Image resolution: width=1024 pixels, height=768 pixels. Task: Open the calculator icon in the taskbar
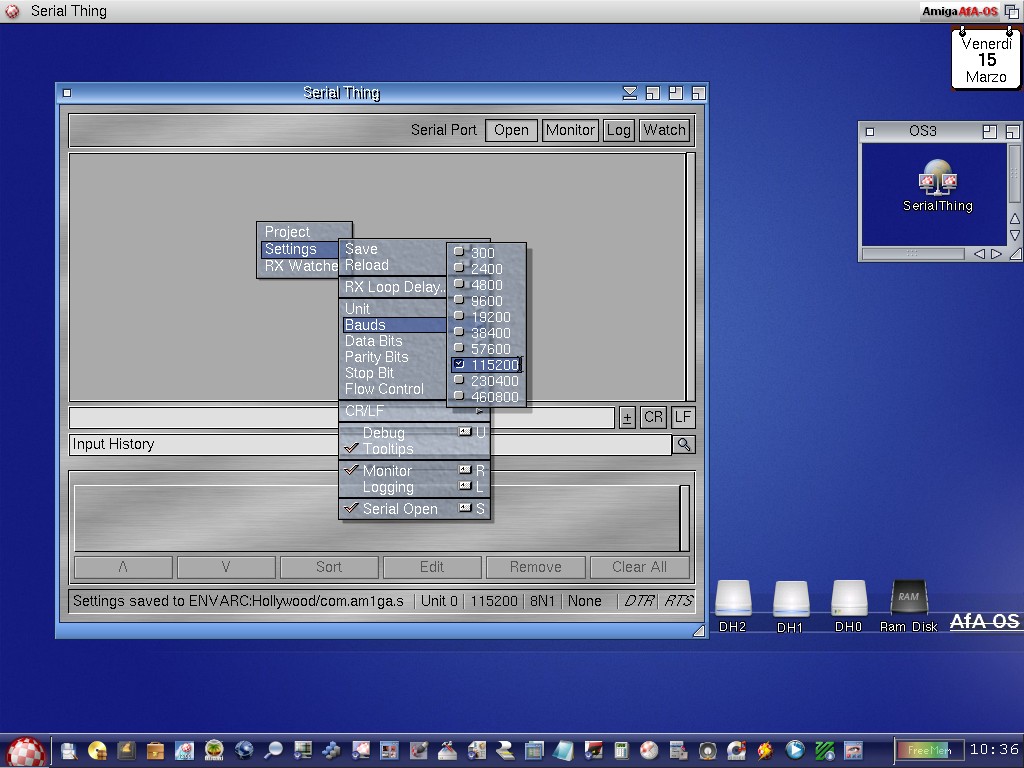point(621,750)
